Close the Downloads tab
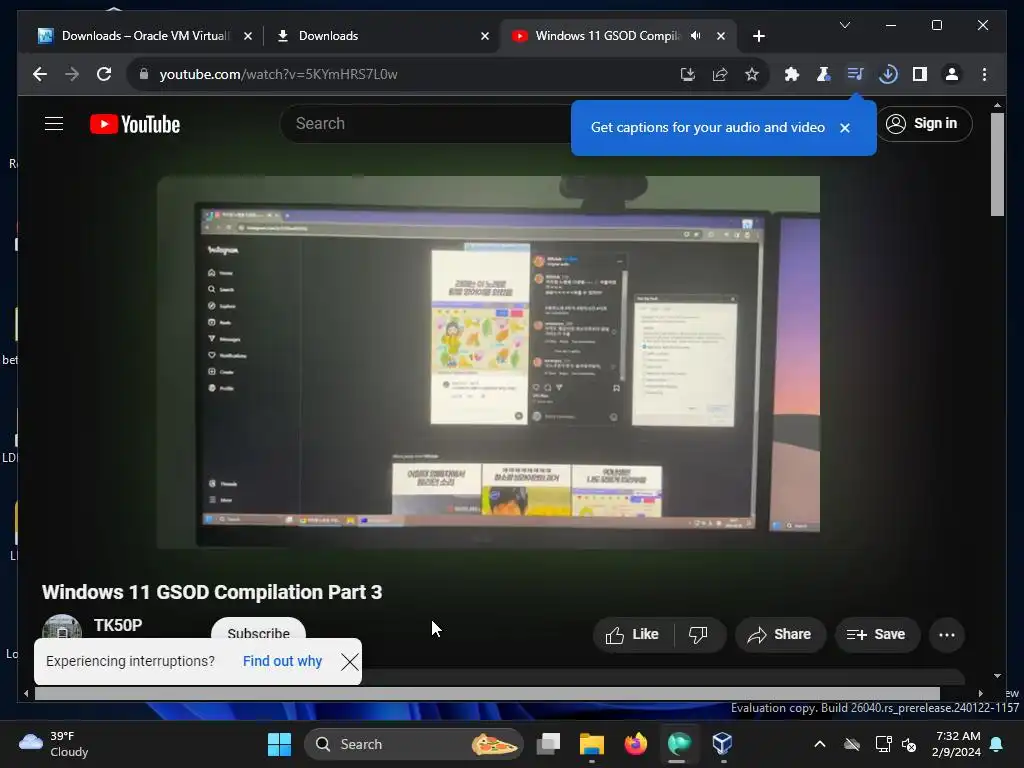 (x=485, y=37)
